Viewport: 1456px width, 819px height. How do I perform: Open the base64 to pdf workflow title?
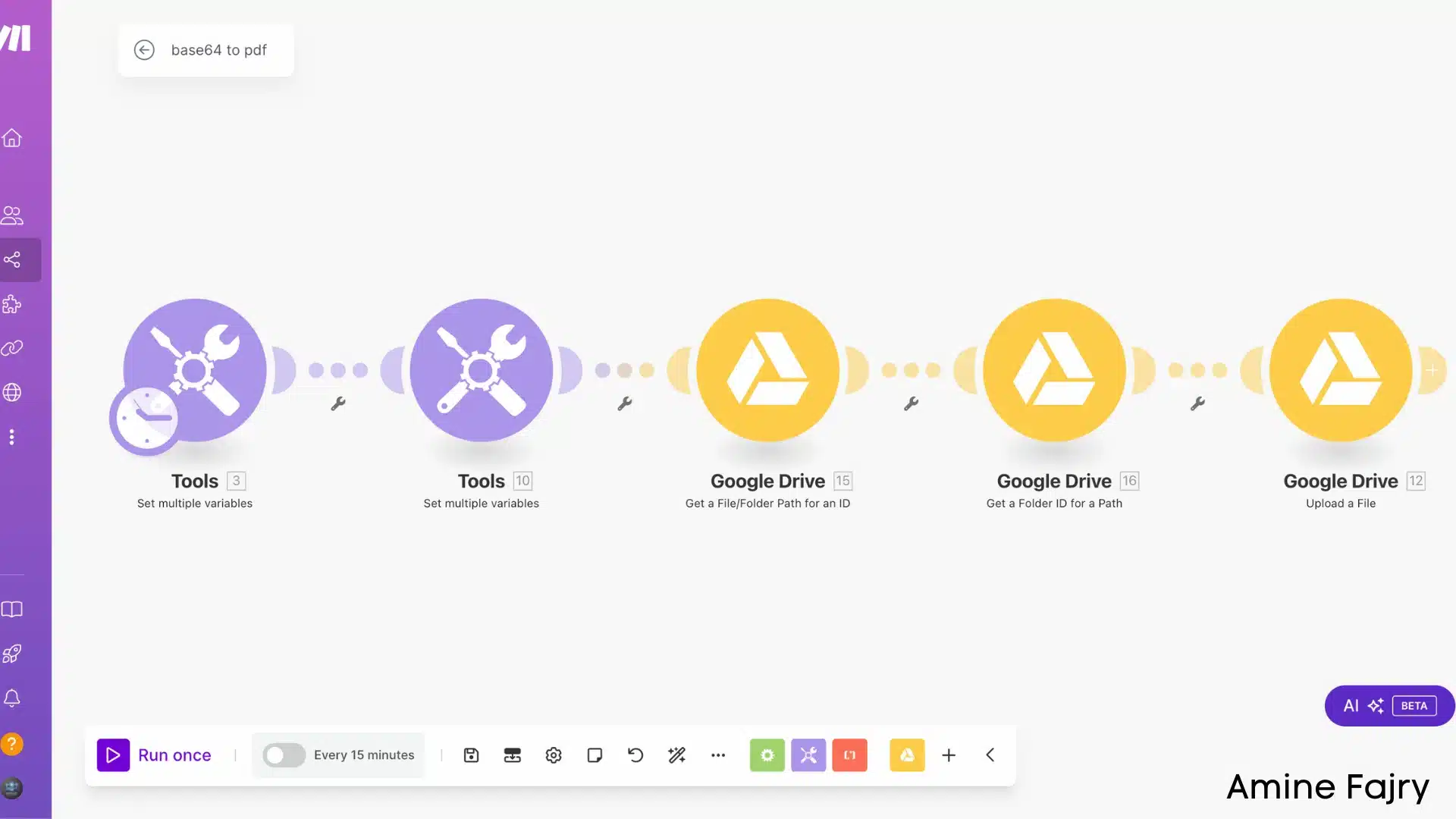click(217, 50)
